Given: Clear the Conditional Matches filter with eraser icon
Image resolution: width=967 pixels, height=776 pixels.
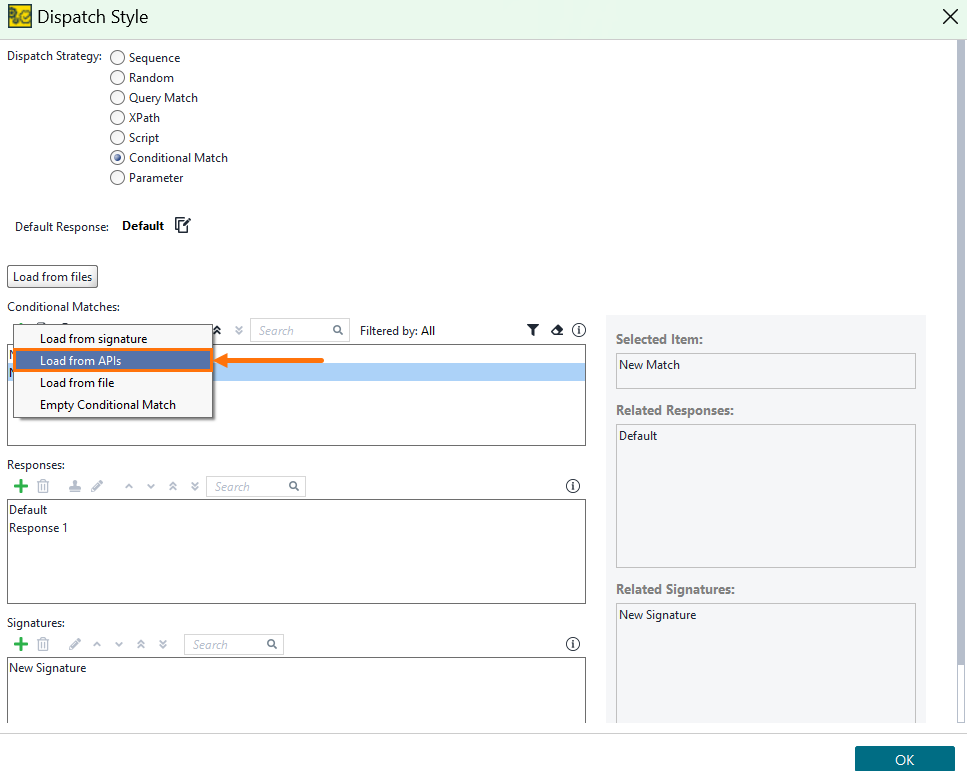Looking at the screenshot, I should point(557,330).
